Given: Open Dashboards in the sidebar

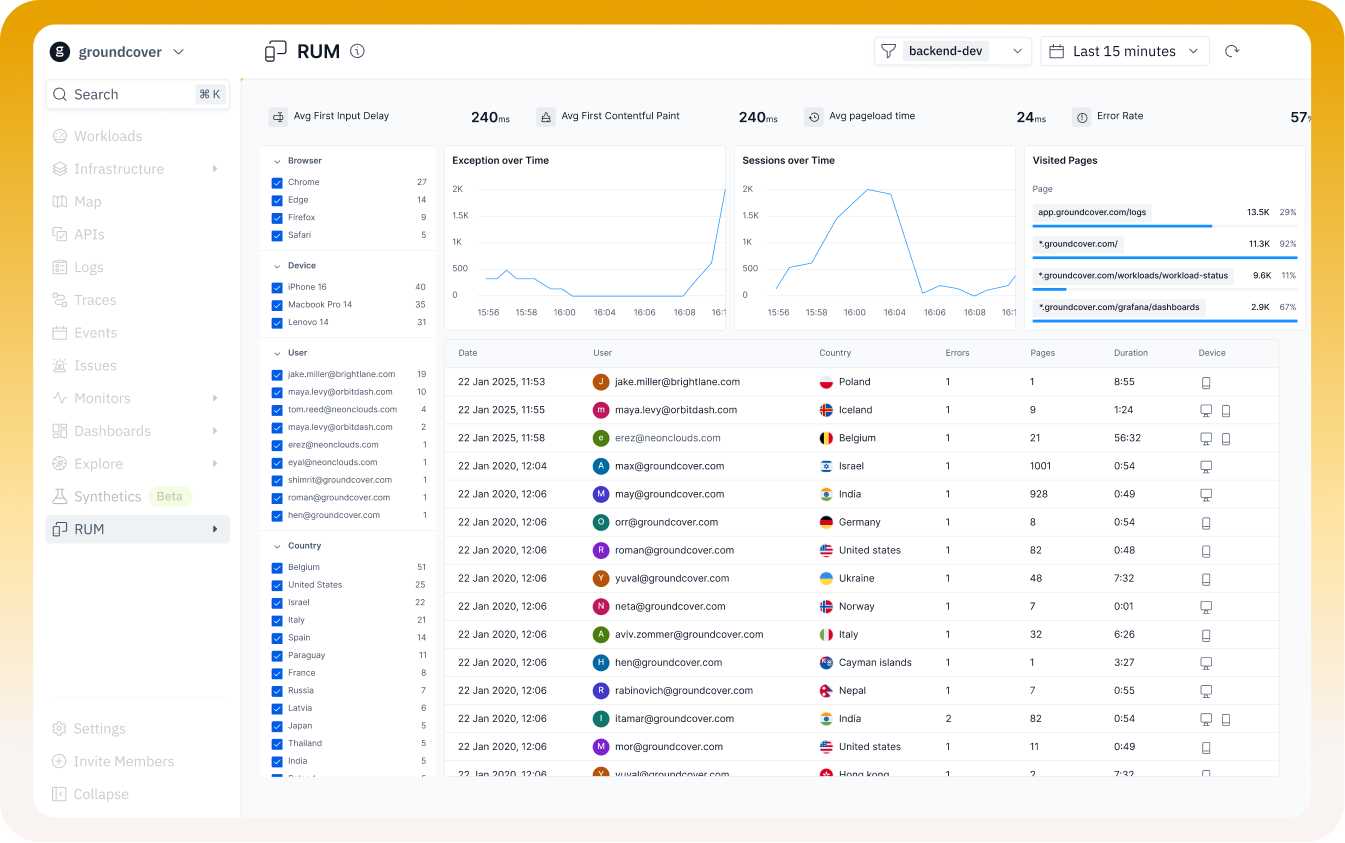Looking at the screenshot, I should tap(138, 431).
